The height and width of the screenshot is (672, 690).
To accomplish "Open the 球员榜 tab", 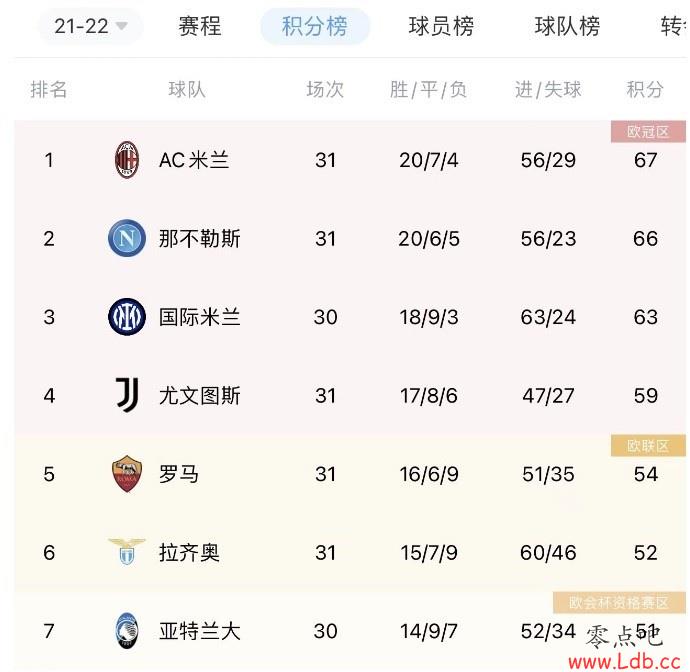I will (x=441, y=26).
